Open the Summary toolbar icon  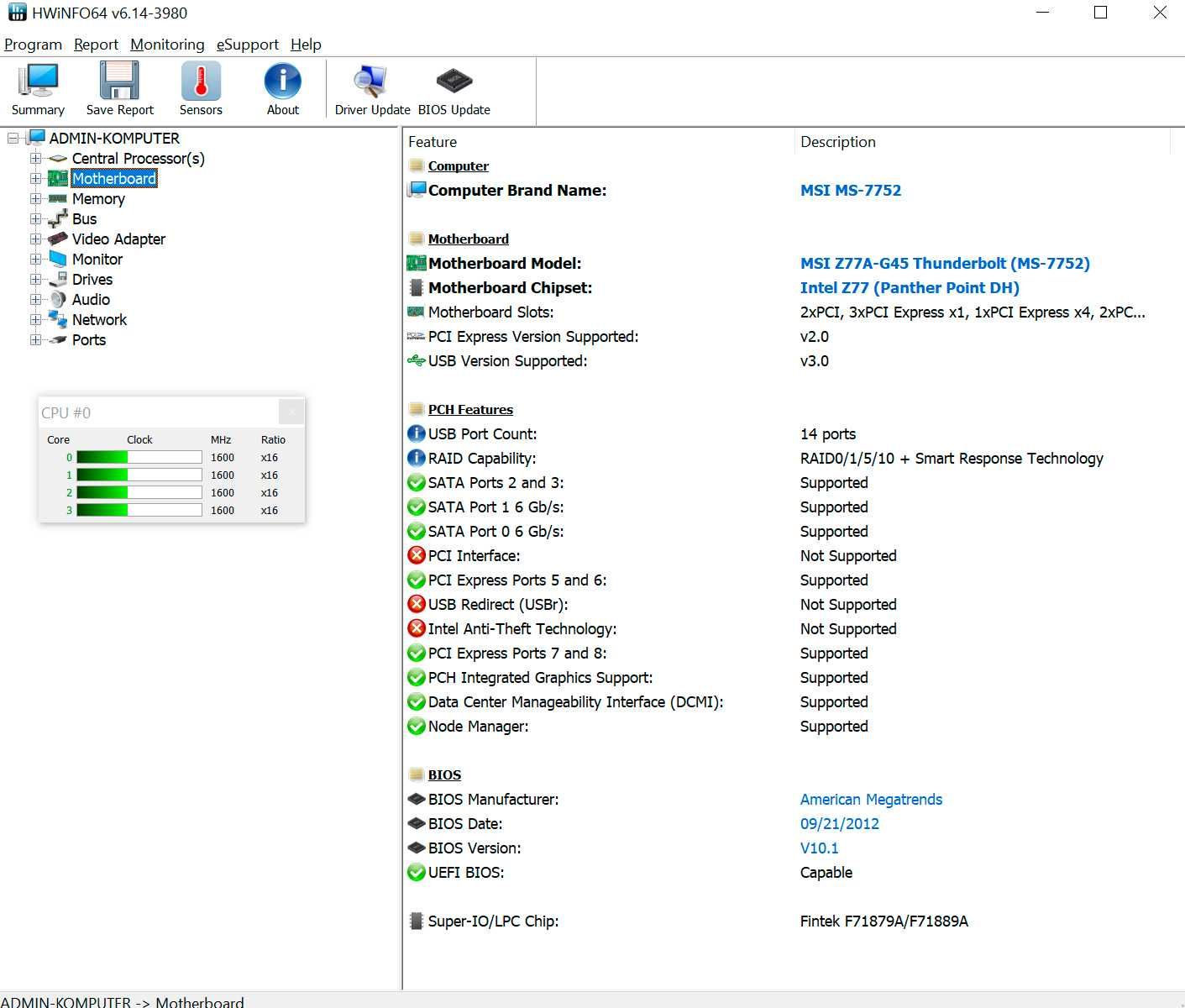click(38, 89)
